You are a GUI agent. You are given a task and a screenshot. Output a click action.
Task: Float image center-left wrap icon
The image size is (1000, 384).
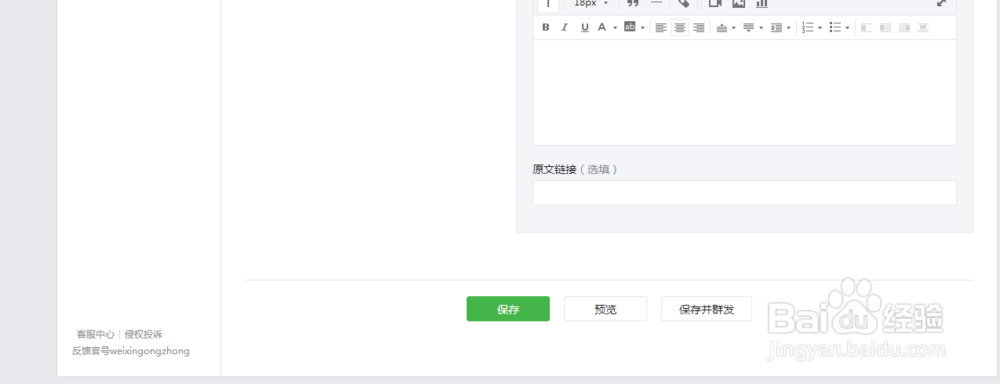tap(885, 27)
